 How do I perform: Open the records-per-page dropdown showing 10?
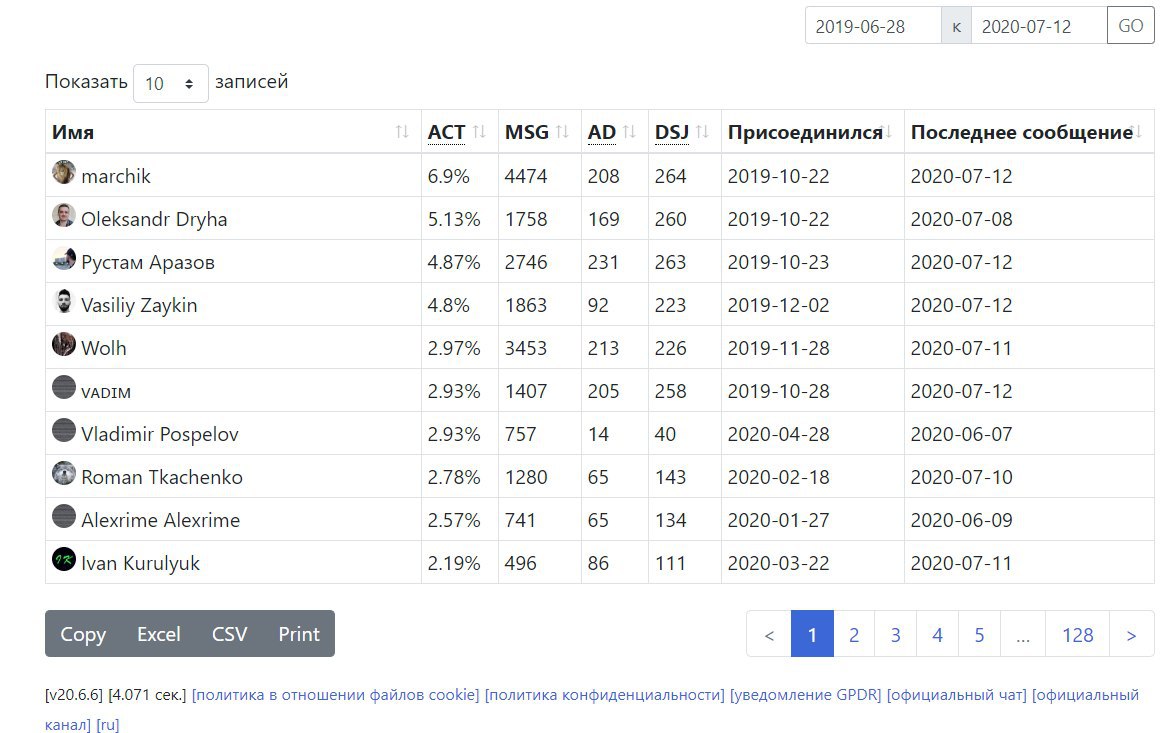point(171,83)
